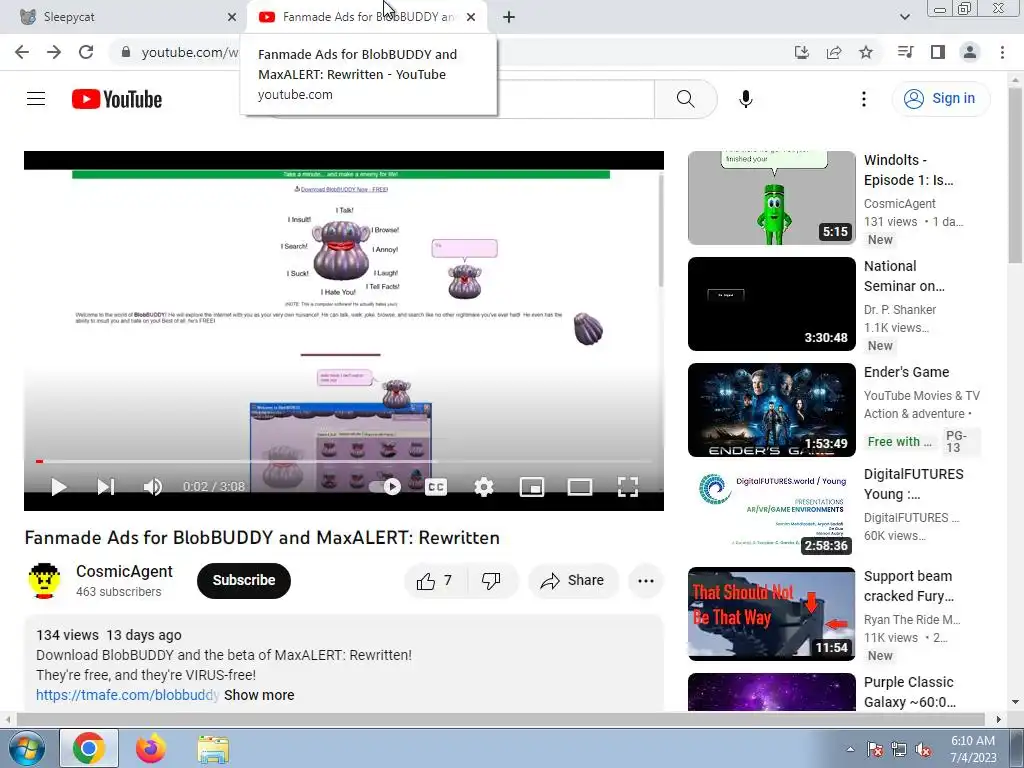Toggle the autoplay switch
The image size is (1024, 768).
point(385,487)
